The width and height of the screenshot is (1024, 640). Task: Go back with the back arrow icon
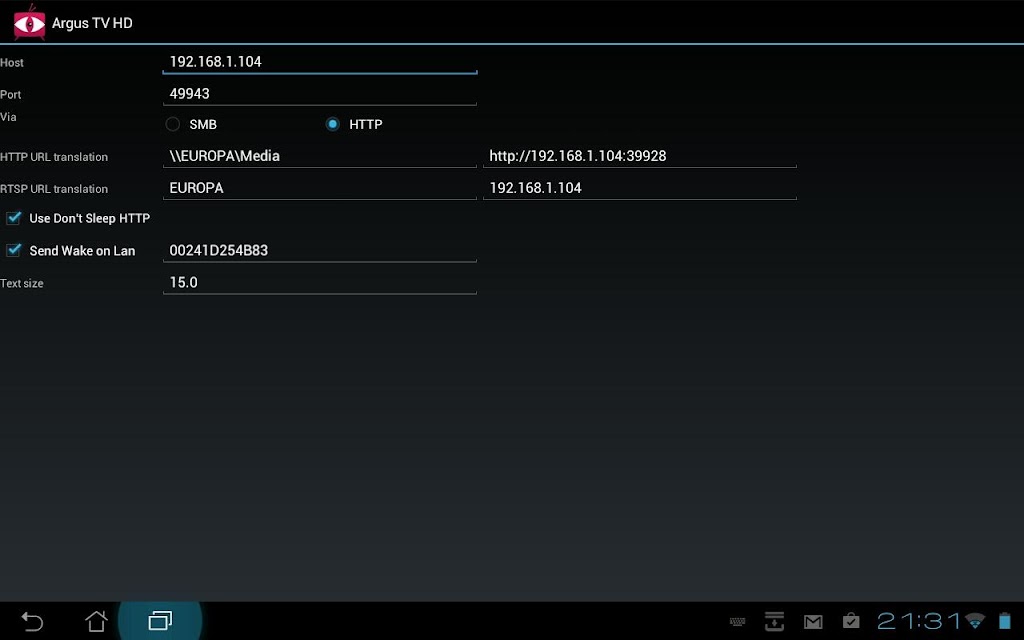point(32,621)
